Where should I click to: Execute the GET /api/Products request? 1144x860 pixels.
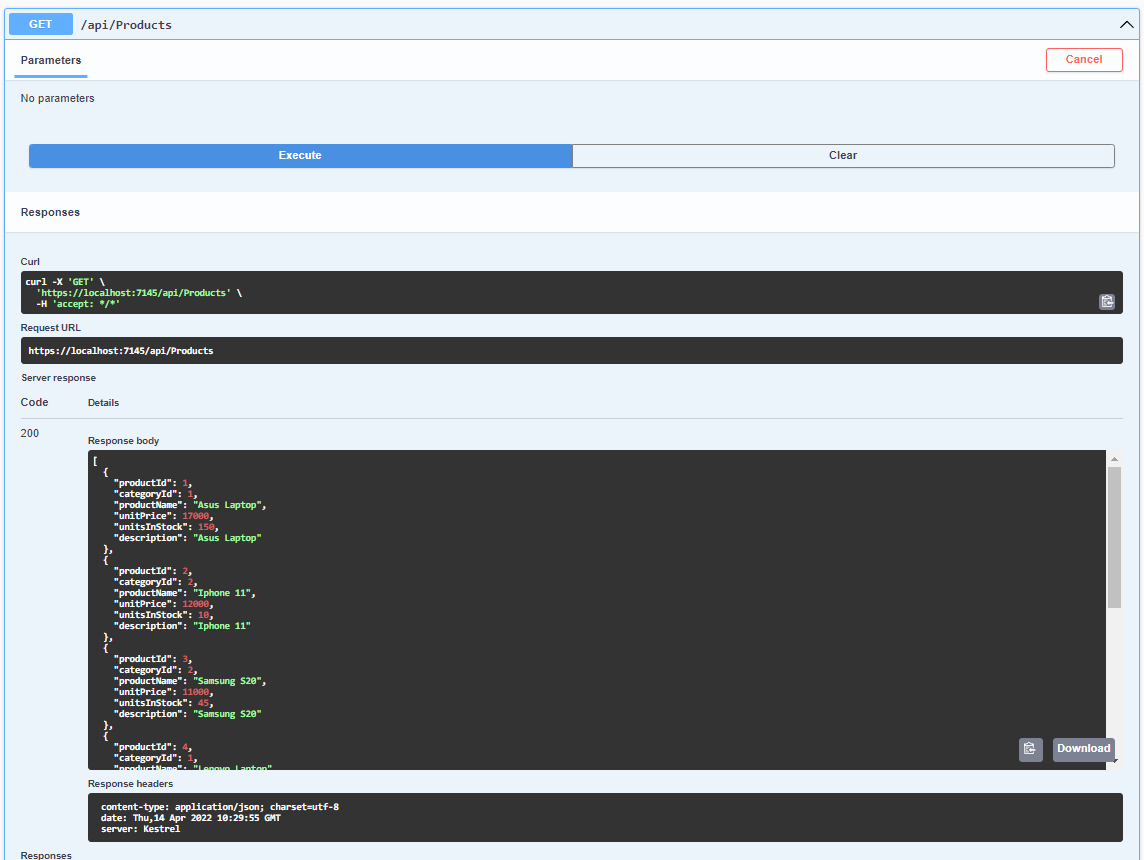299,155
